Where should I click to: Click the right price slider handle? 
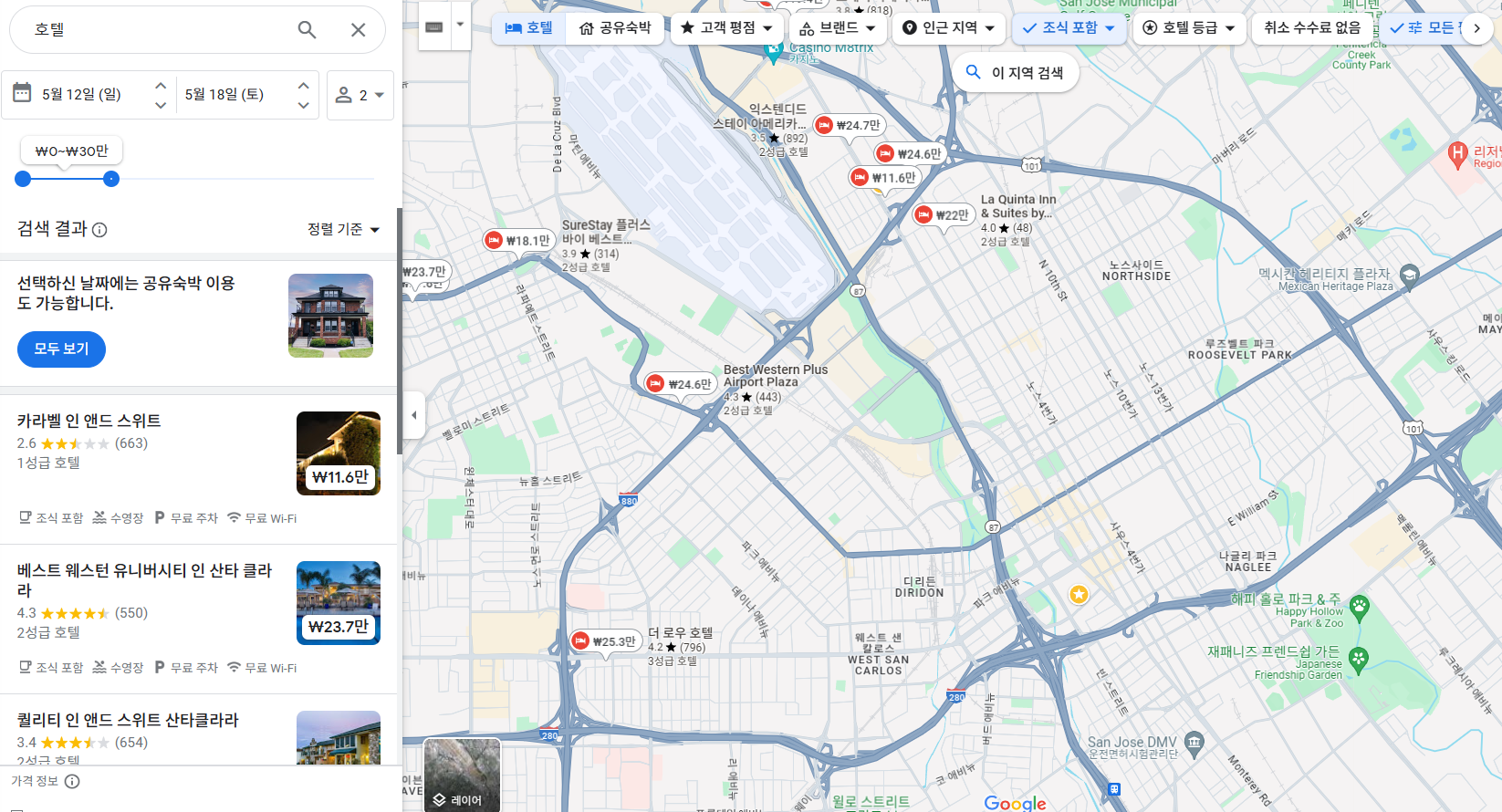point(111,179)
